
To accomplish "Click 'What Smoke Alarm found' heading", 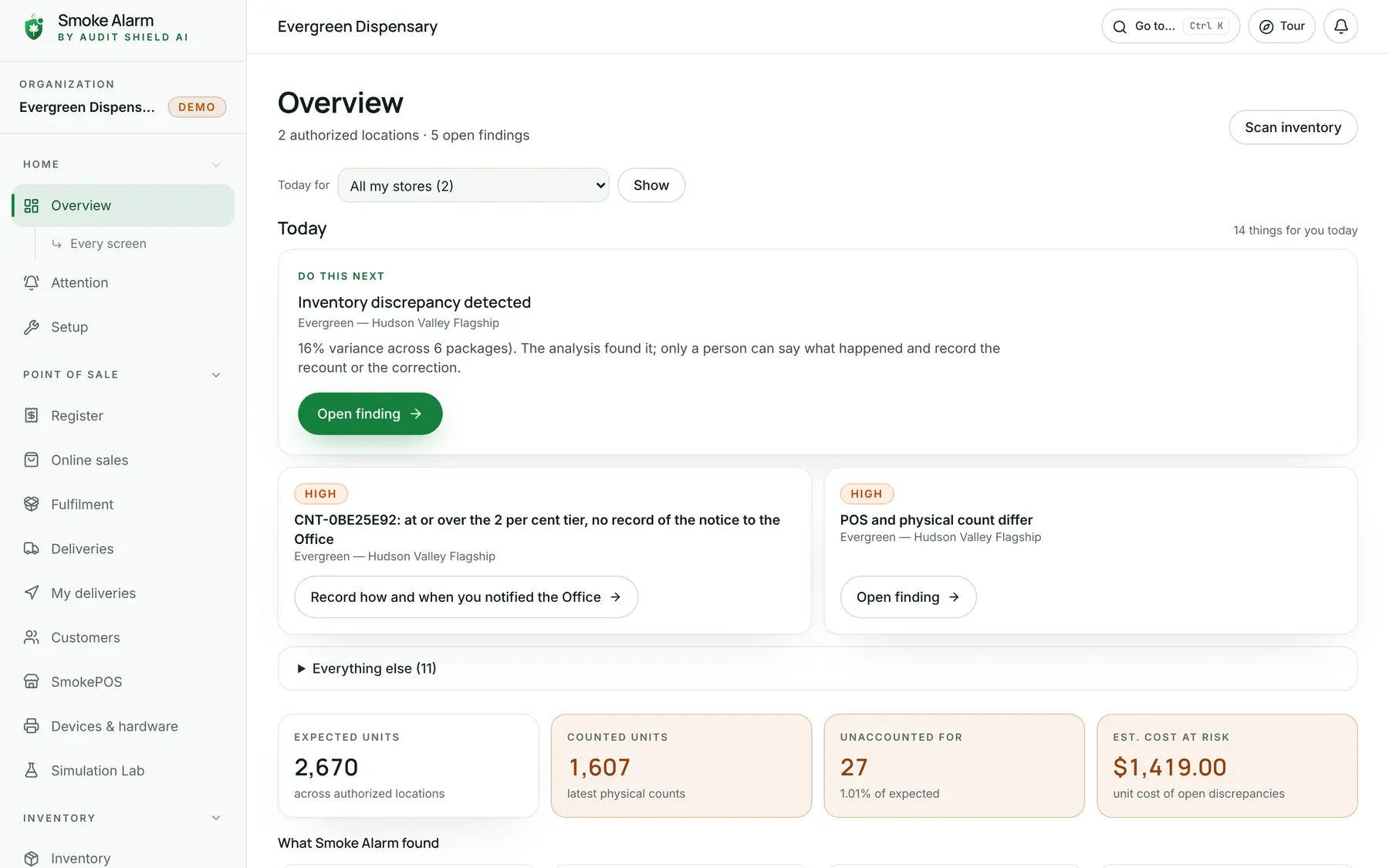I will tap(358, 843).
